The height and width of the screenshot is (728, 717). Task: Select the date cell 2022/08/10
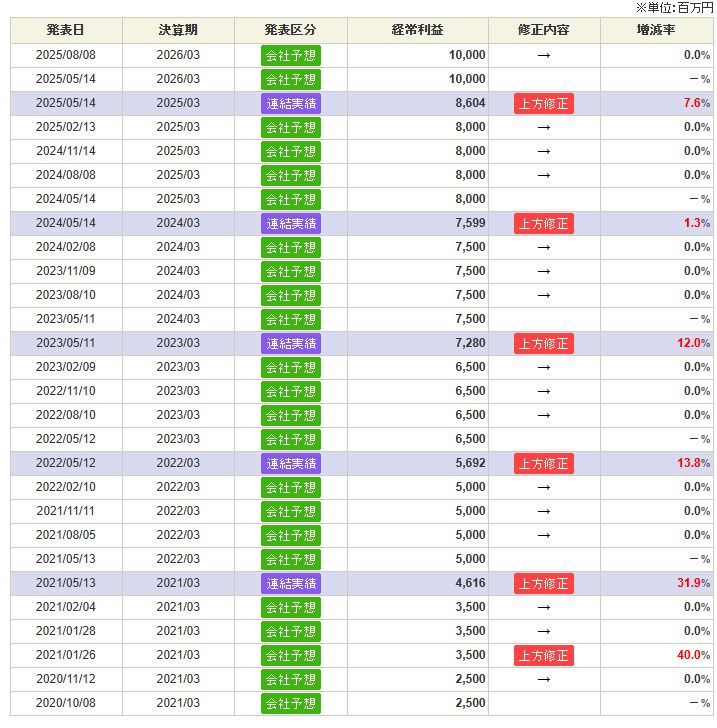pos(66,415)
